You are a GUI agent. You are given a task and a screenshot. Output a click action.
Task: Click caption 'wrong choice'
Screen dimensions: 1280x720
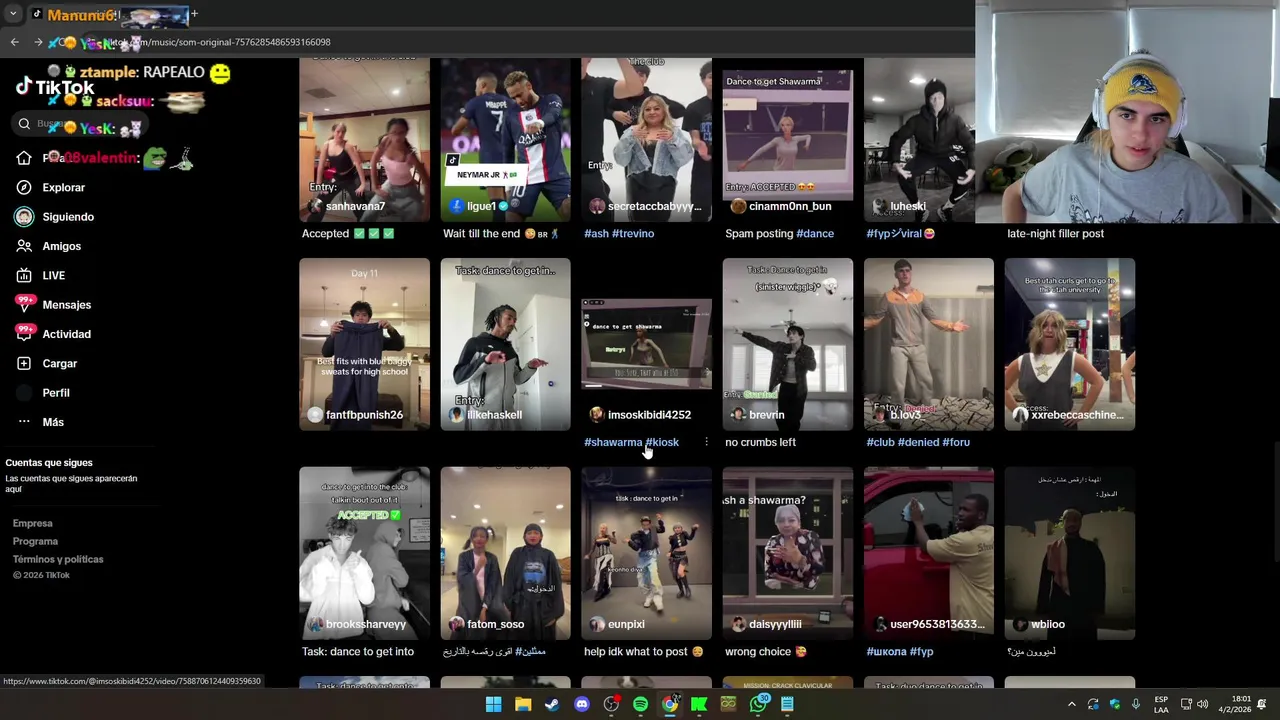(758, 651)
